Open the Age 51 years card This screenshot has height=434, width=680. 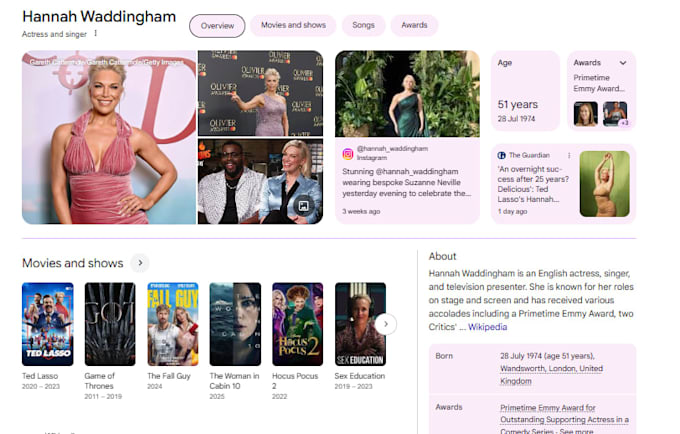[525, 91]
